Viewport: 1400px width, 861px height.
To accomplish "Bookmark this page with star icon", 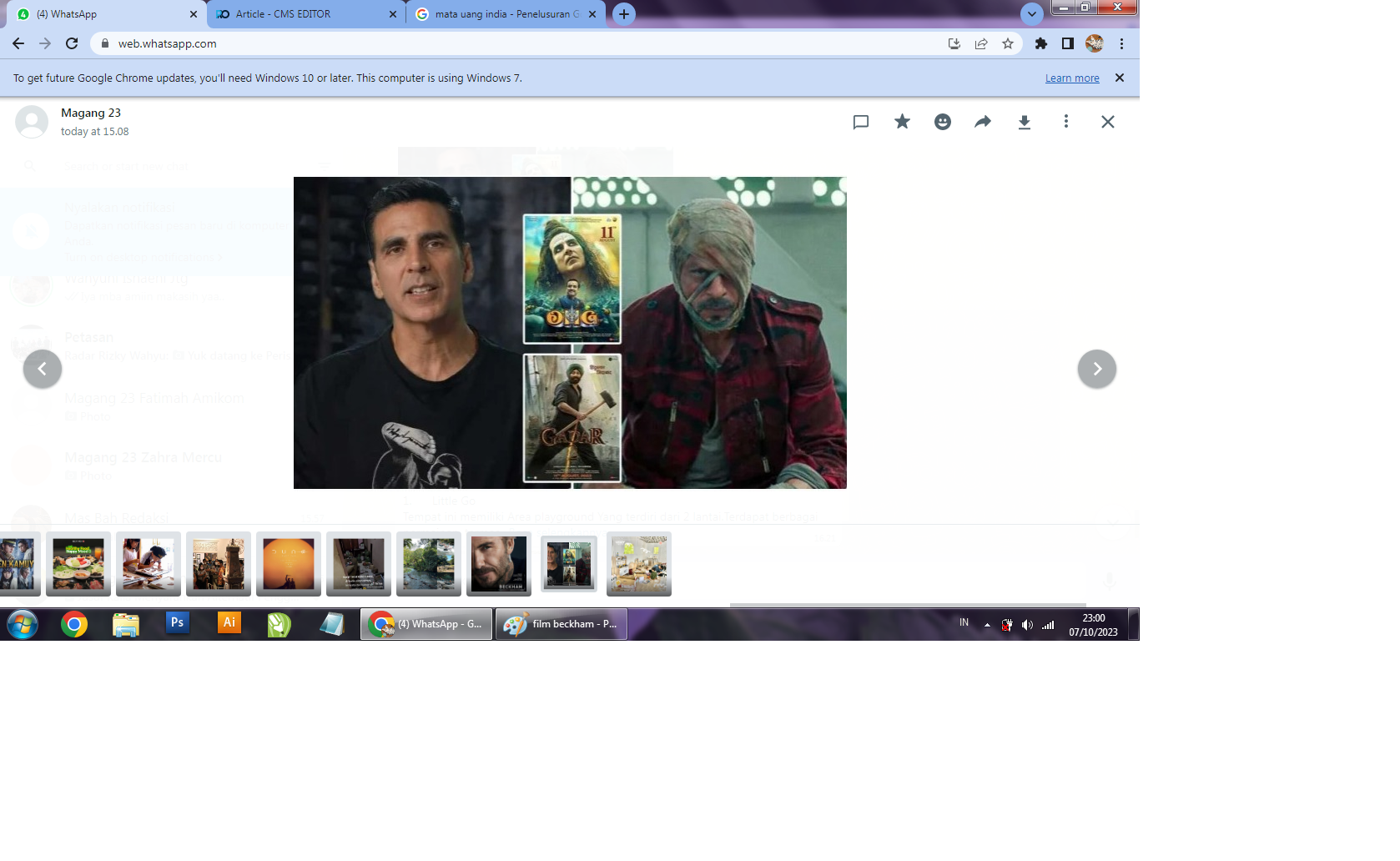I will [x=1008, y=43].
